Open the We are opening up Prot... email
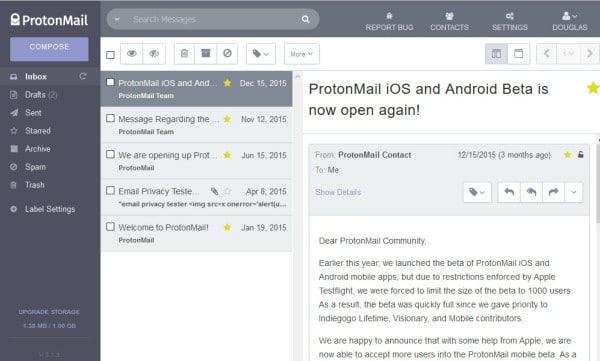Image resolution: width=600 pixels, height=361 pixels. pyautogui.click(x=197, y=161)
